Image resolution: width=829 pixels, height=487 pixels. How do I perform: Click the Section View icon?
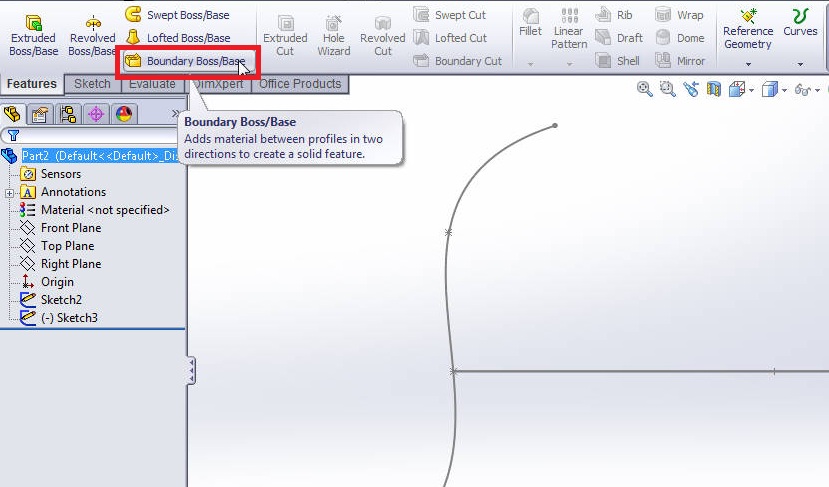coord(714,89)
